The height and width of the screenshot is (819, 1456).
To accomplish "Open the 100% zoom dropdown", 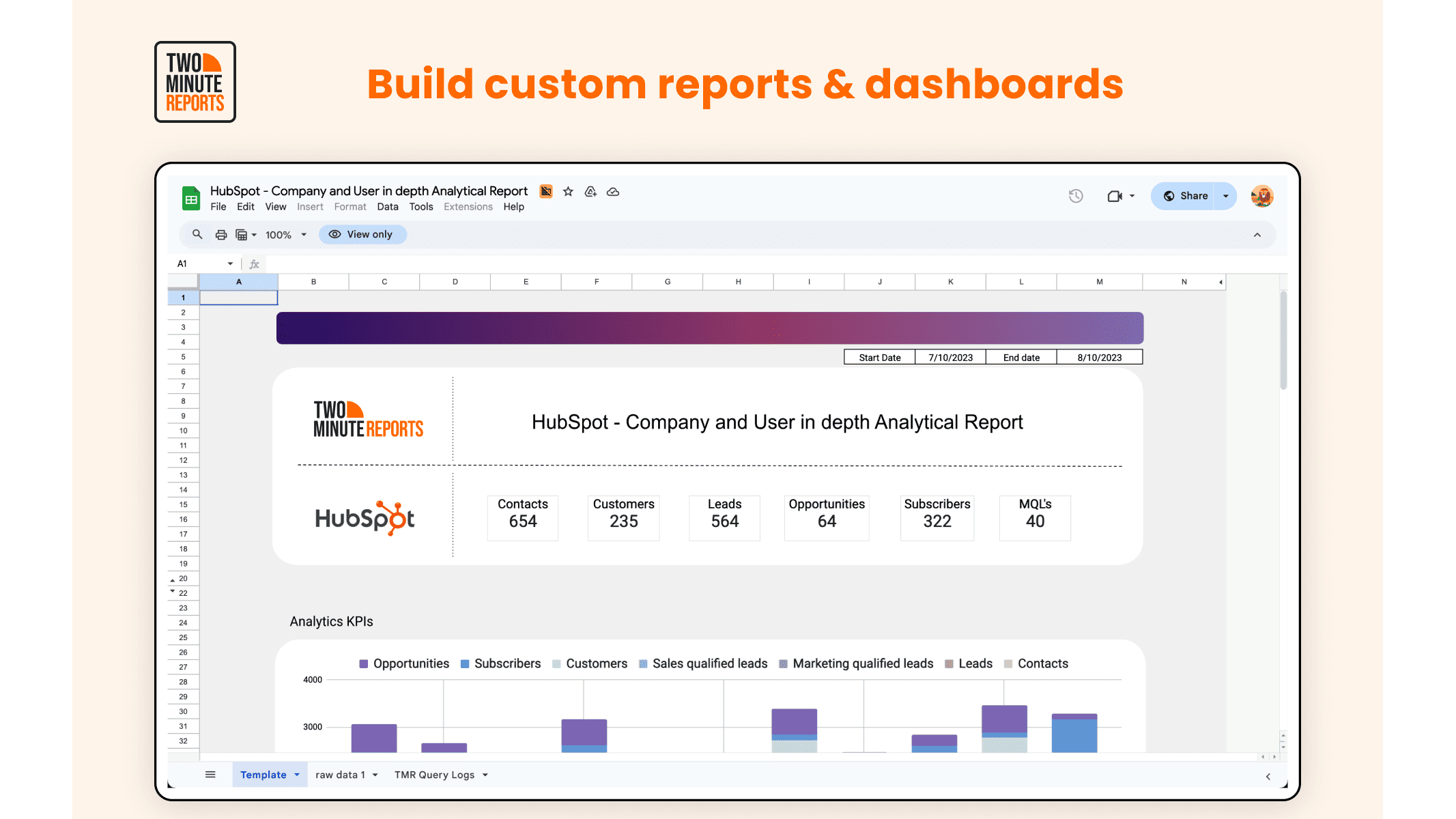I will coord(285,234).
